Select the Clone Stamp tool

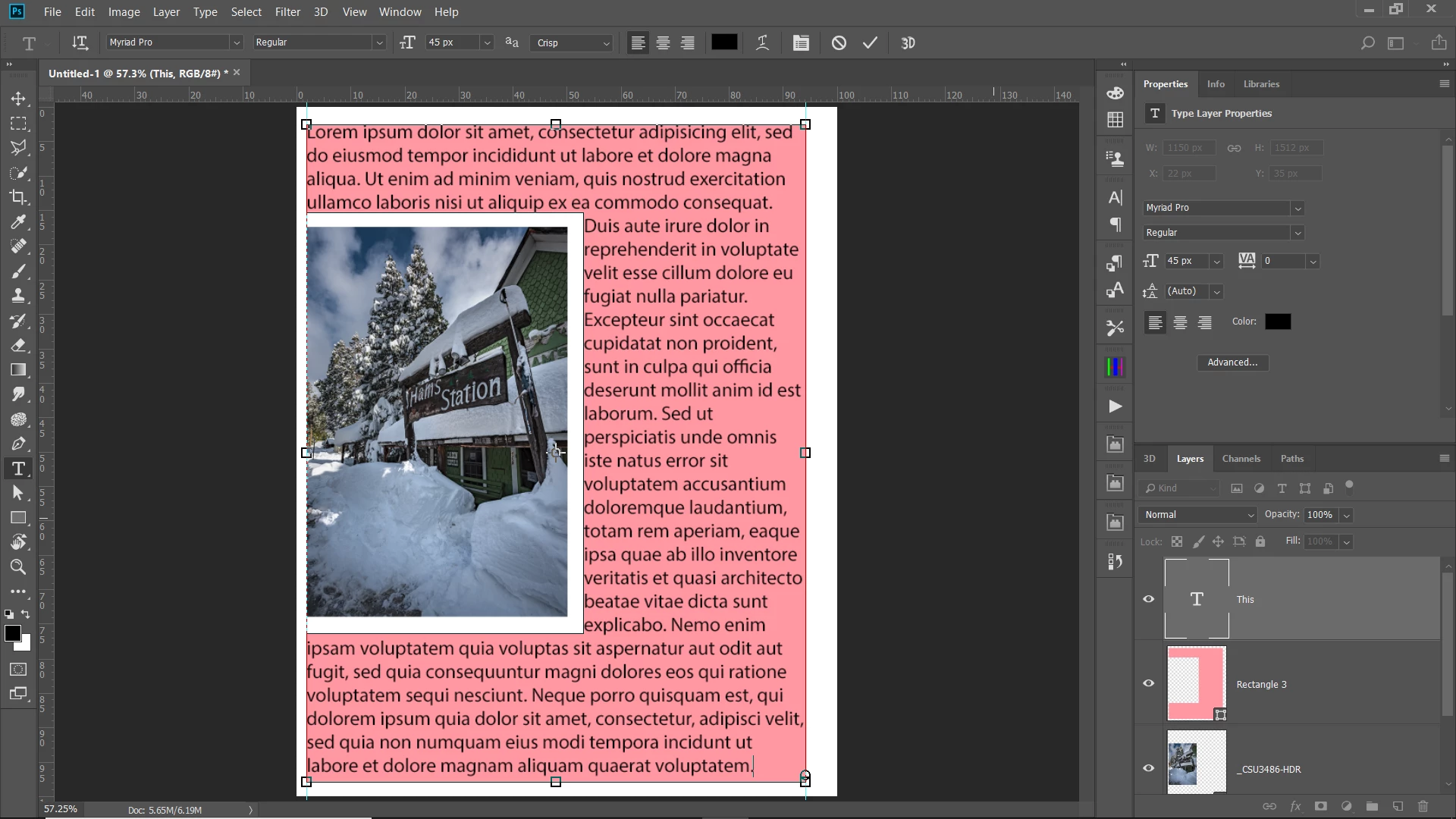tap(18, 296)
